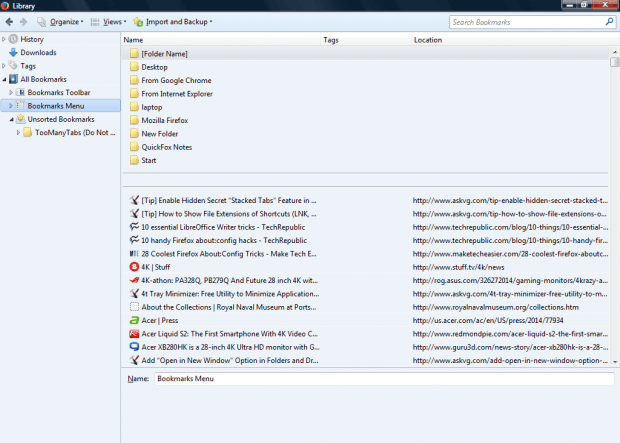
Task: Click the Tags icon in the sidebar
Action: [13, 65]
